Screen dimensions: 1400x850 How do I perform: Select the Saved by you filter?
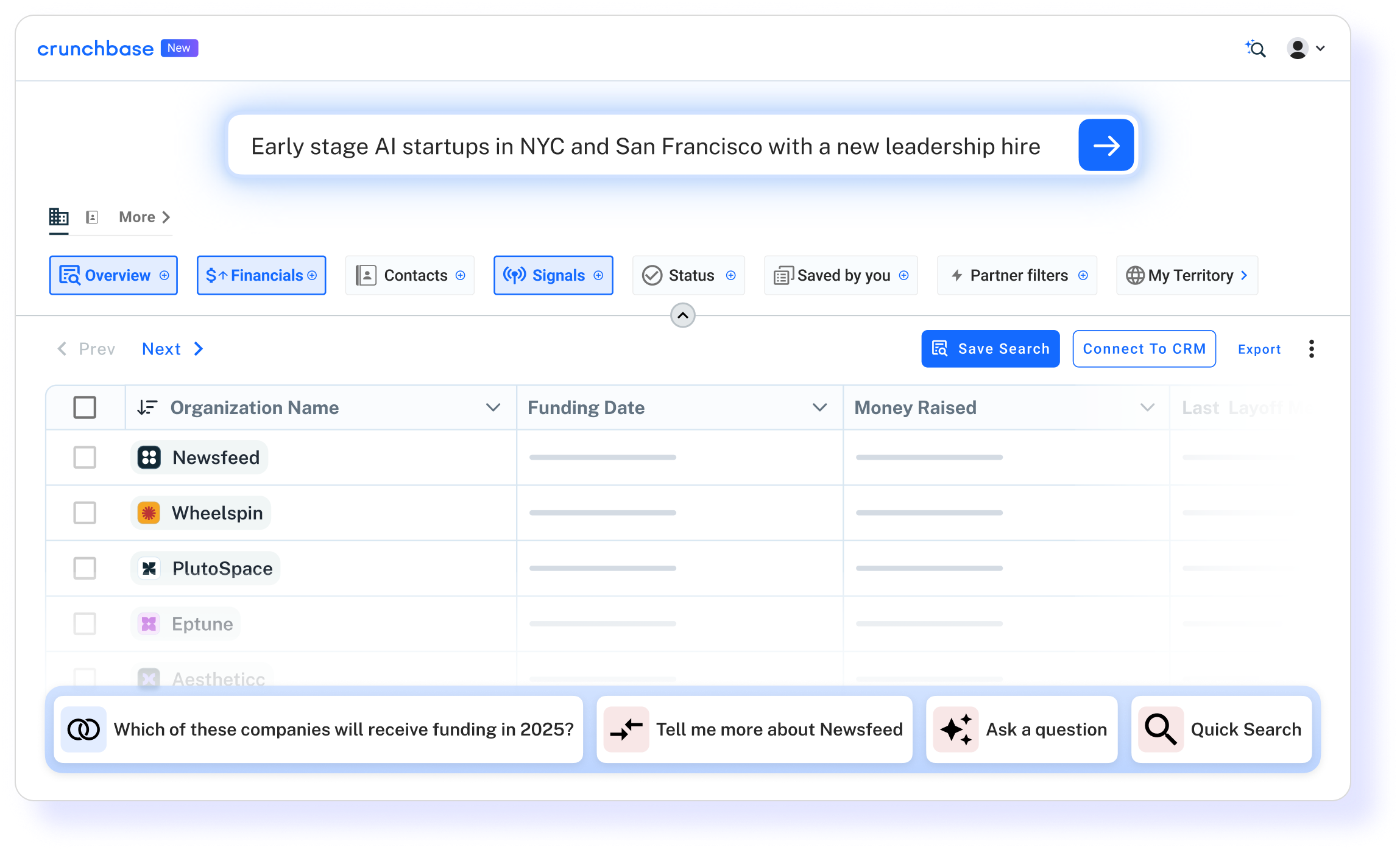point(841,275)
